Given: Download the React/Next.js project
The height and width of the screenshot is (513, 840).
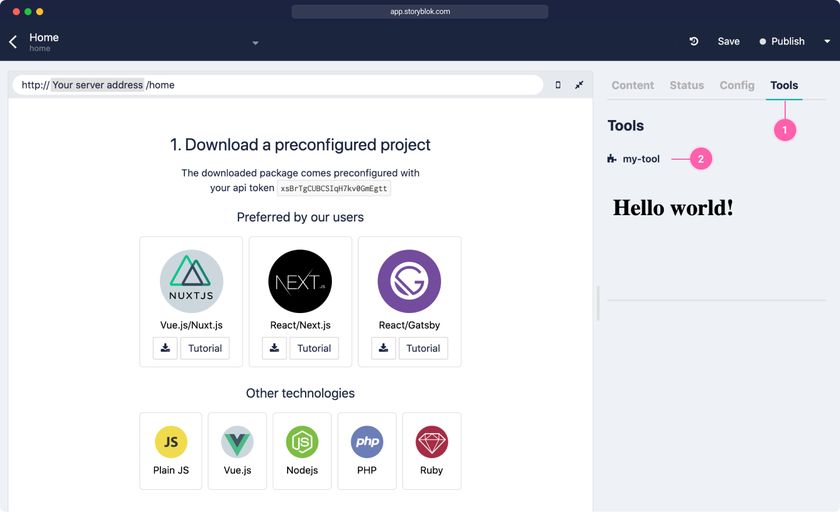Looking at the screenshot, I should (274, 348).
